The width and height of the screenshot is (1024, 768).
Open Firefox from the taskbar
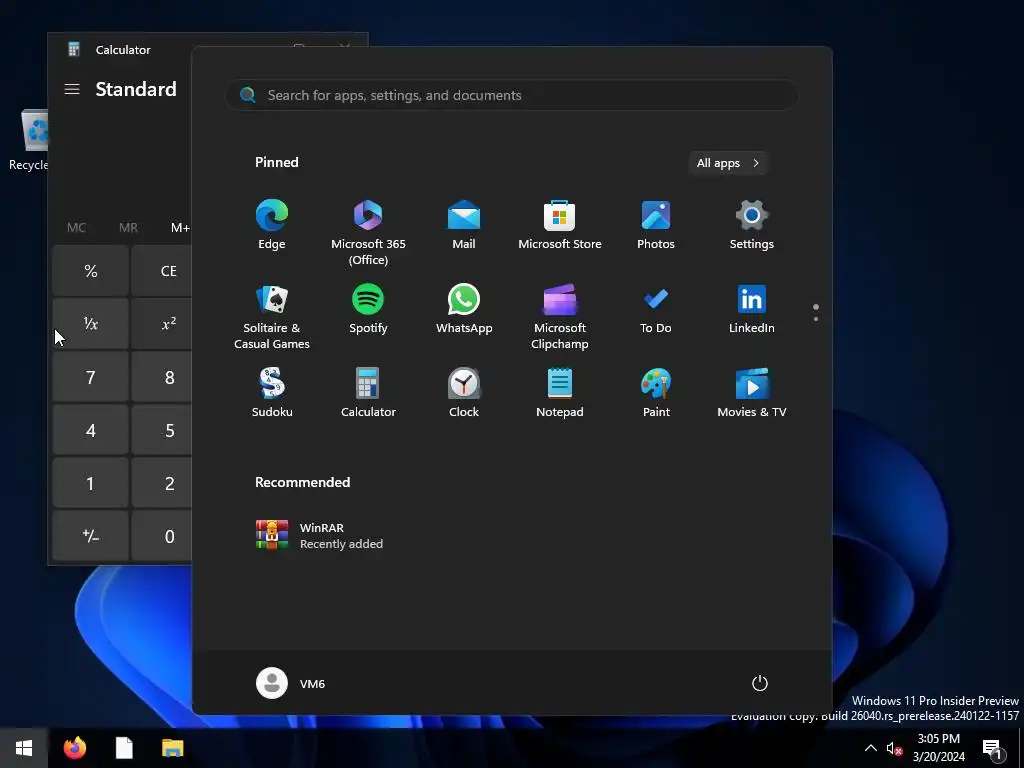(x=75, y=748)
